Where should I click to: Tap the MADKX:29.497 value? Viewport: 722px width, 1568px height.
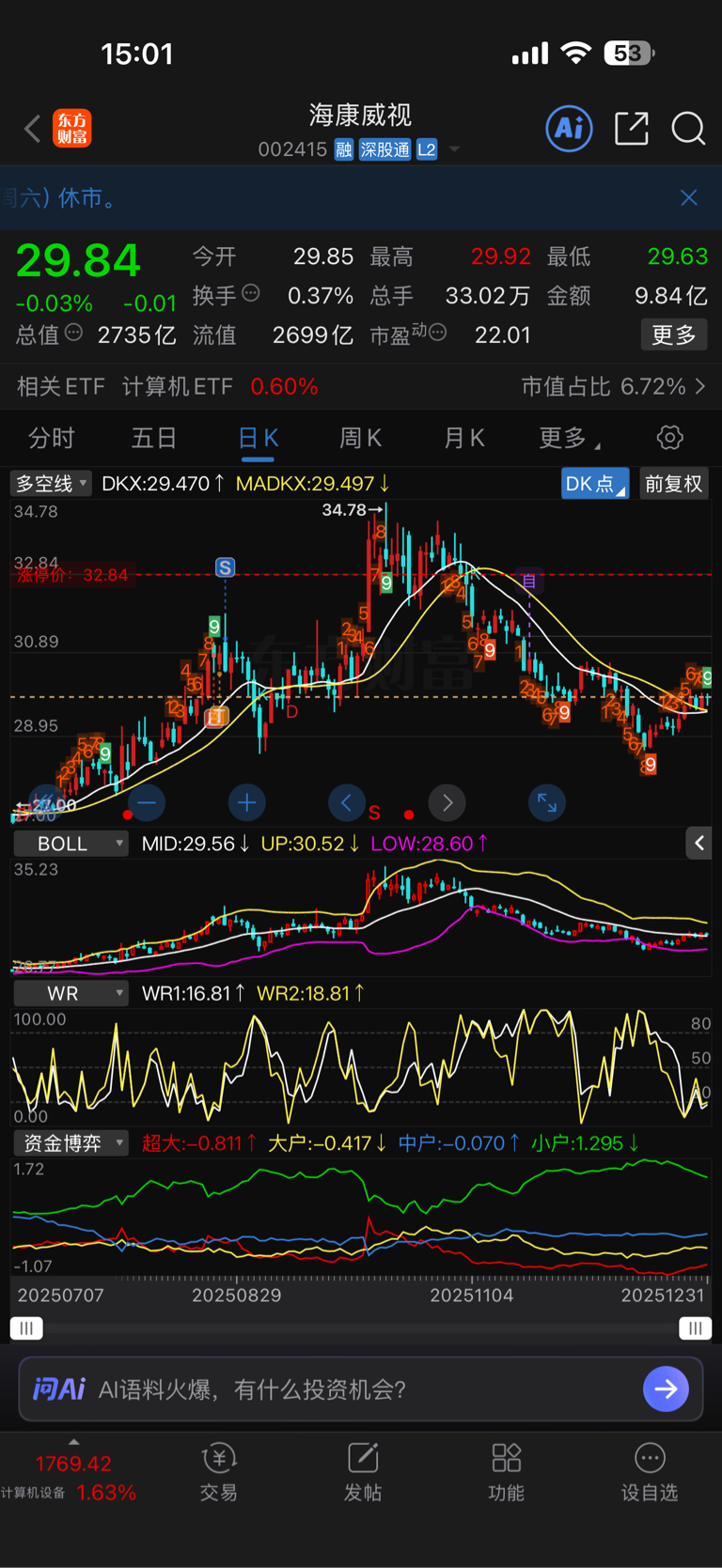pos(312,484)
